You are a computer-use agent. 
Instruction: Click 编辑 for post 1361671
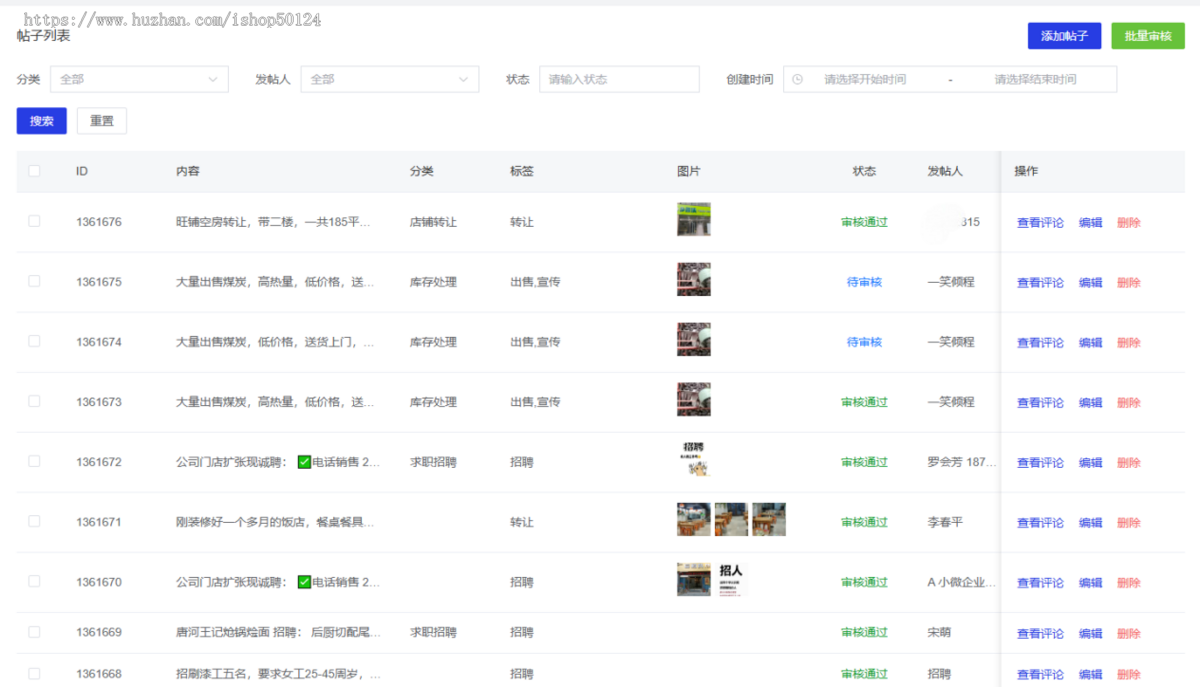(1090, 522)
